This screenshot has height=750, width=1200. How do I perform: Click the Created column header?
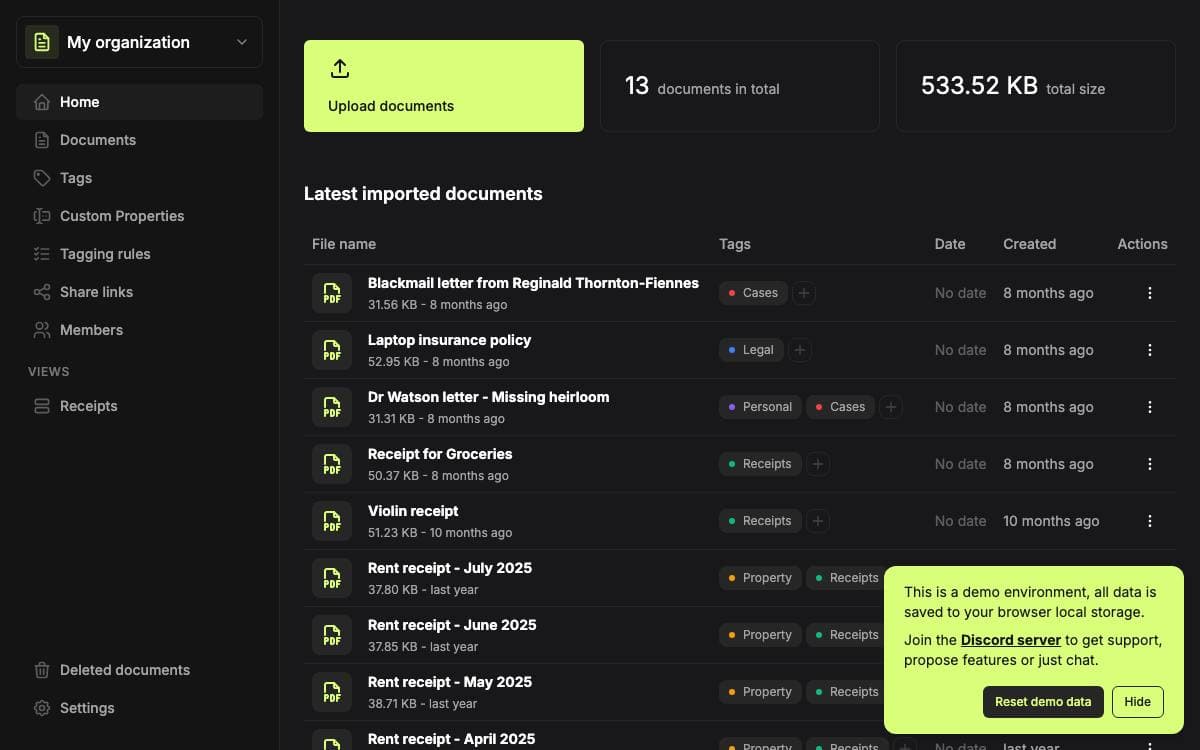1030,244
